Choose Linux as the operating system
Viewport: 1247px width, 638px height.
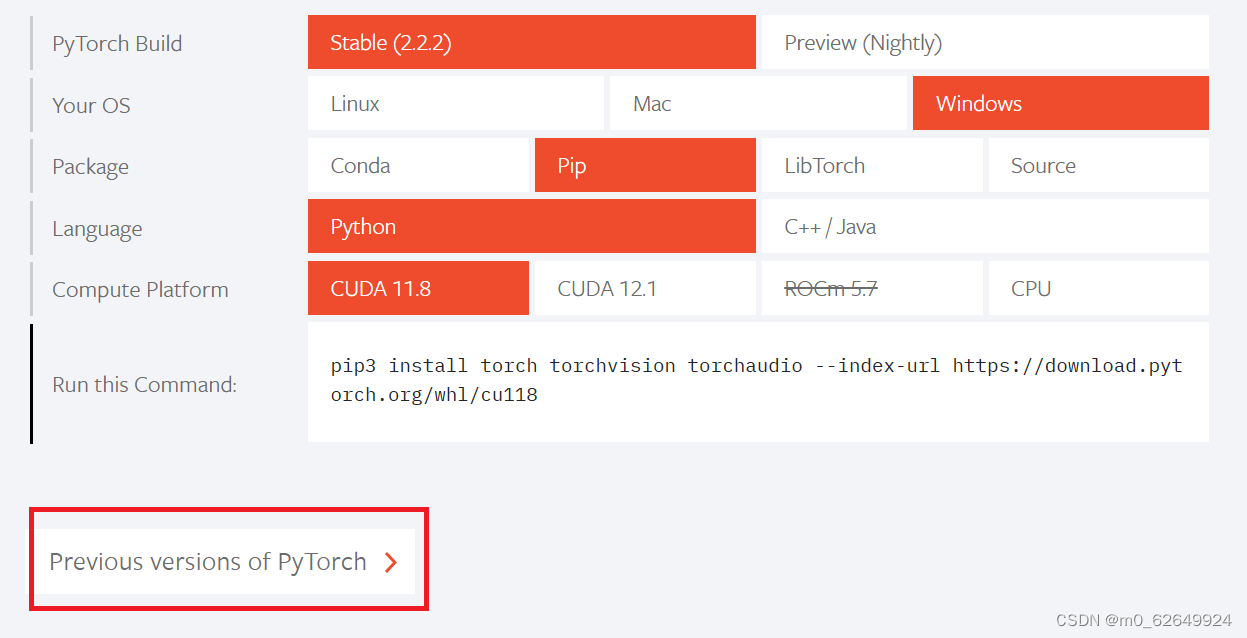[455, 103]
